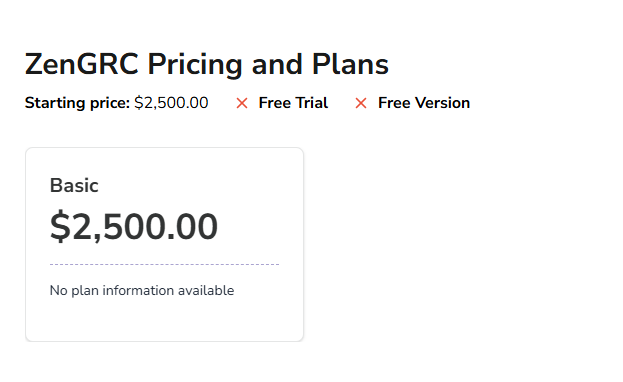This screenshot has width=623, height=382.
Task: Click the word "Version" in Free Version
Action: 443,103
